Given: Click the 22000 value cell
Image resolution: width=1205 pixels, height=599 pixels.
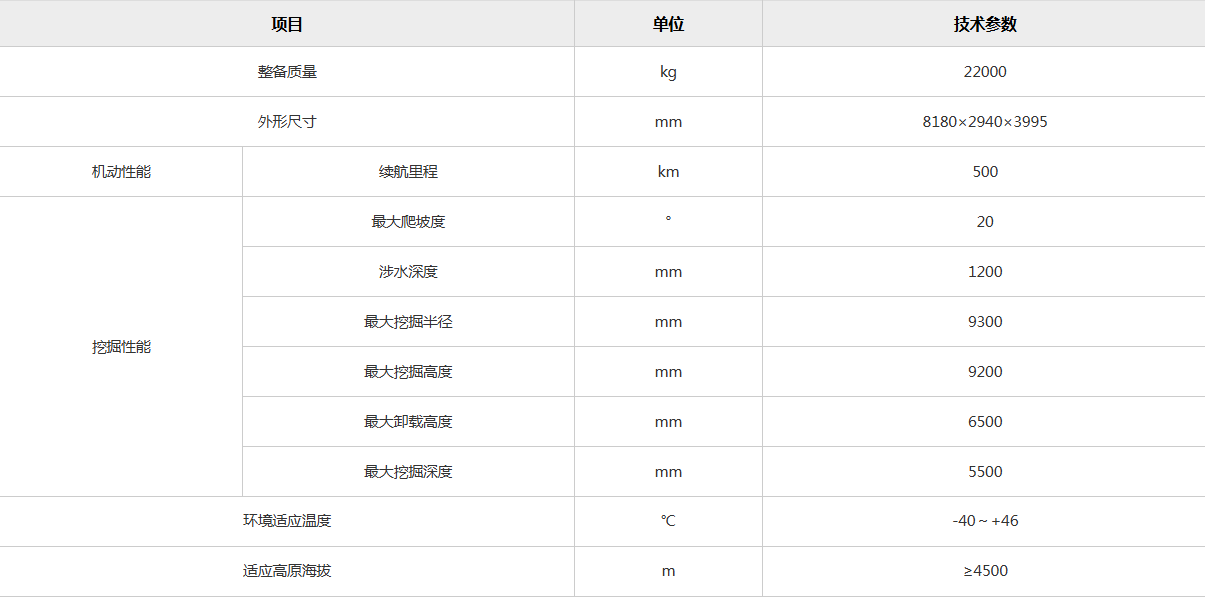Looking at the screenshot, I should 985,72.
